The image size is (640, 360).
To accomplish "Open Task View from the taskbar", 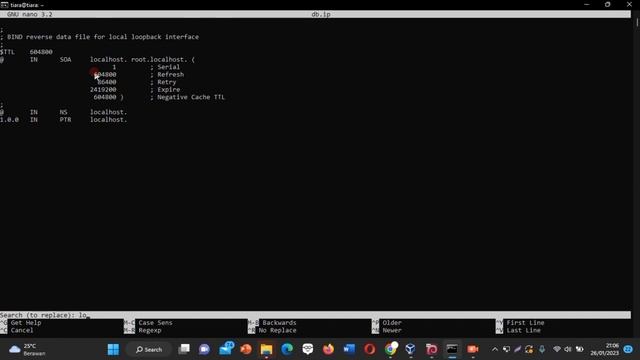I will [184, 349].
